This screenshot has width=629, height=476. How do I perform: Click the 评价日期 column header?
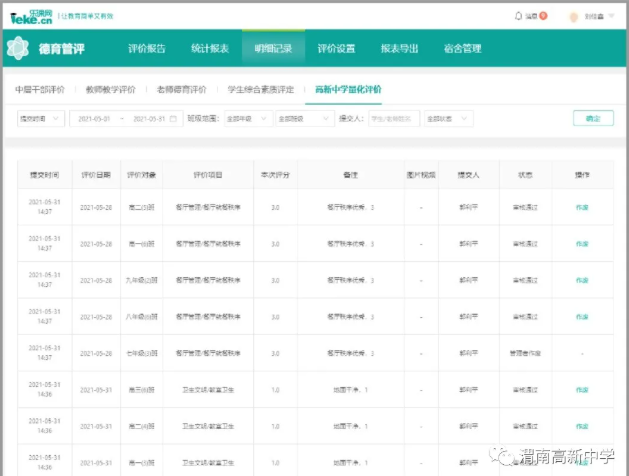point(96,175)
